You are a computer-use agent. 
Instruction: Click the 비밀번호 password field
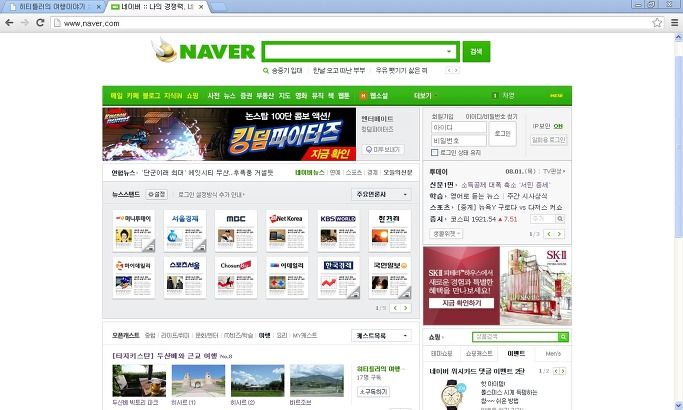tap(459, 141)
